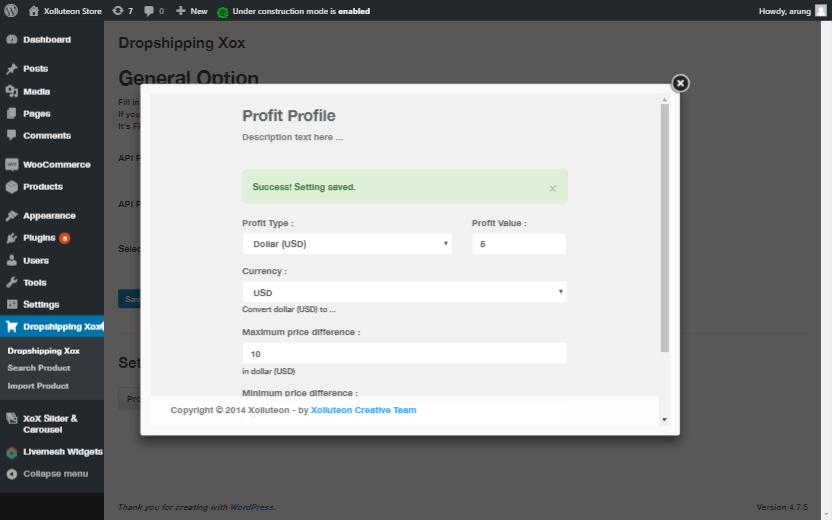Click the Products box icon

pyautogui.click(x=12, y=187)
